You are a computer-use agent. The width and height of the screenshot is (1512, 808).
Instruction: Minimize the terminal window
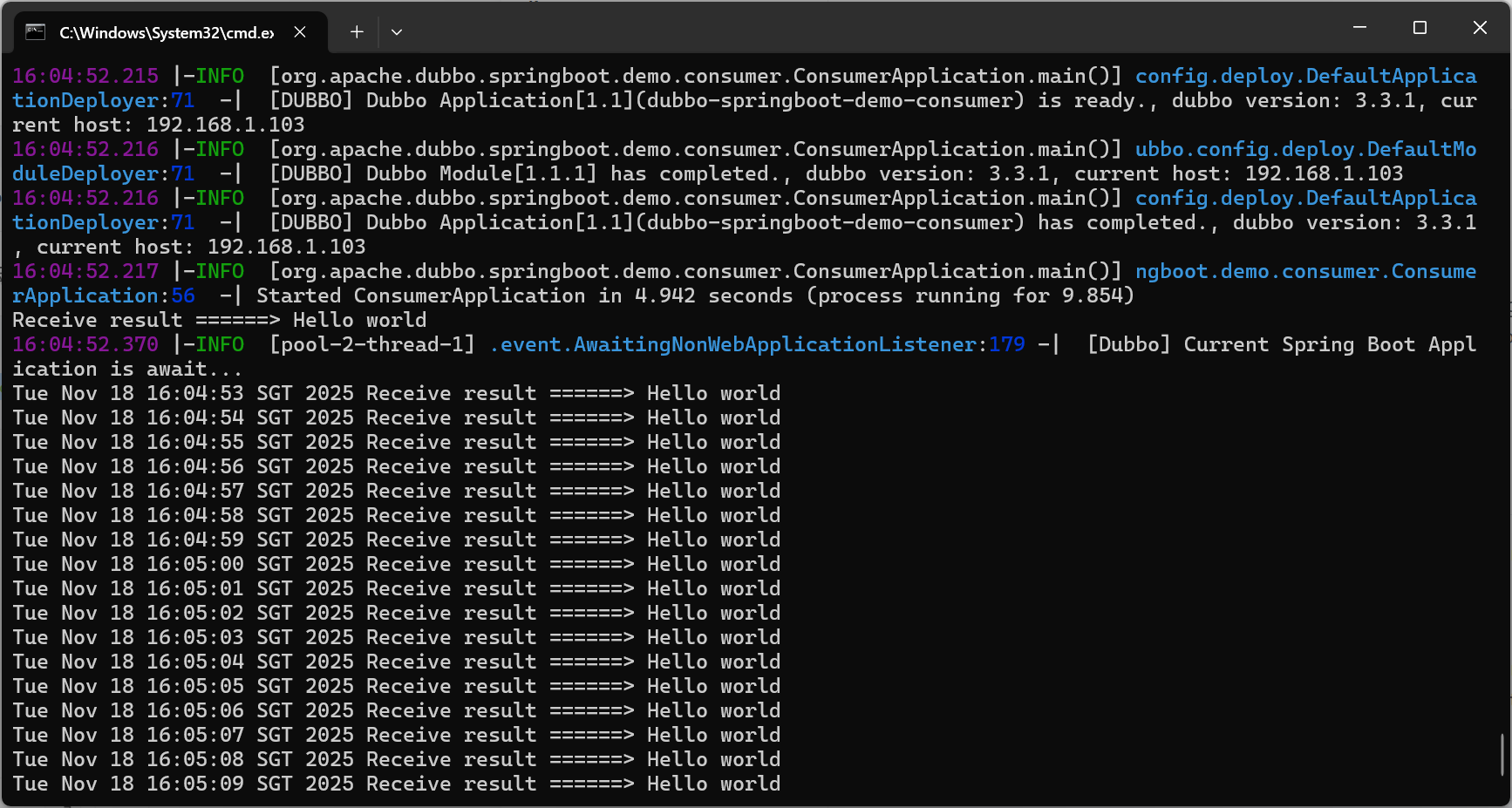click(x=1359, y=28)
